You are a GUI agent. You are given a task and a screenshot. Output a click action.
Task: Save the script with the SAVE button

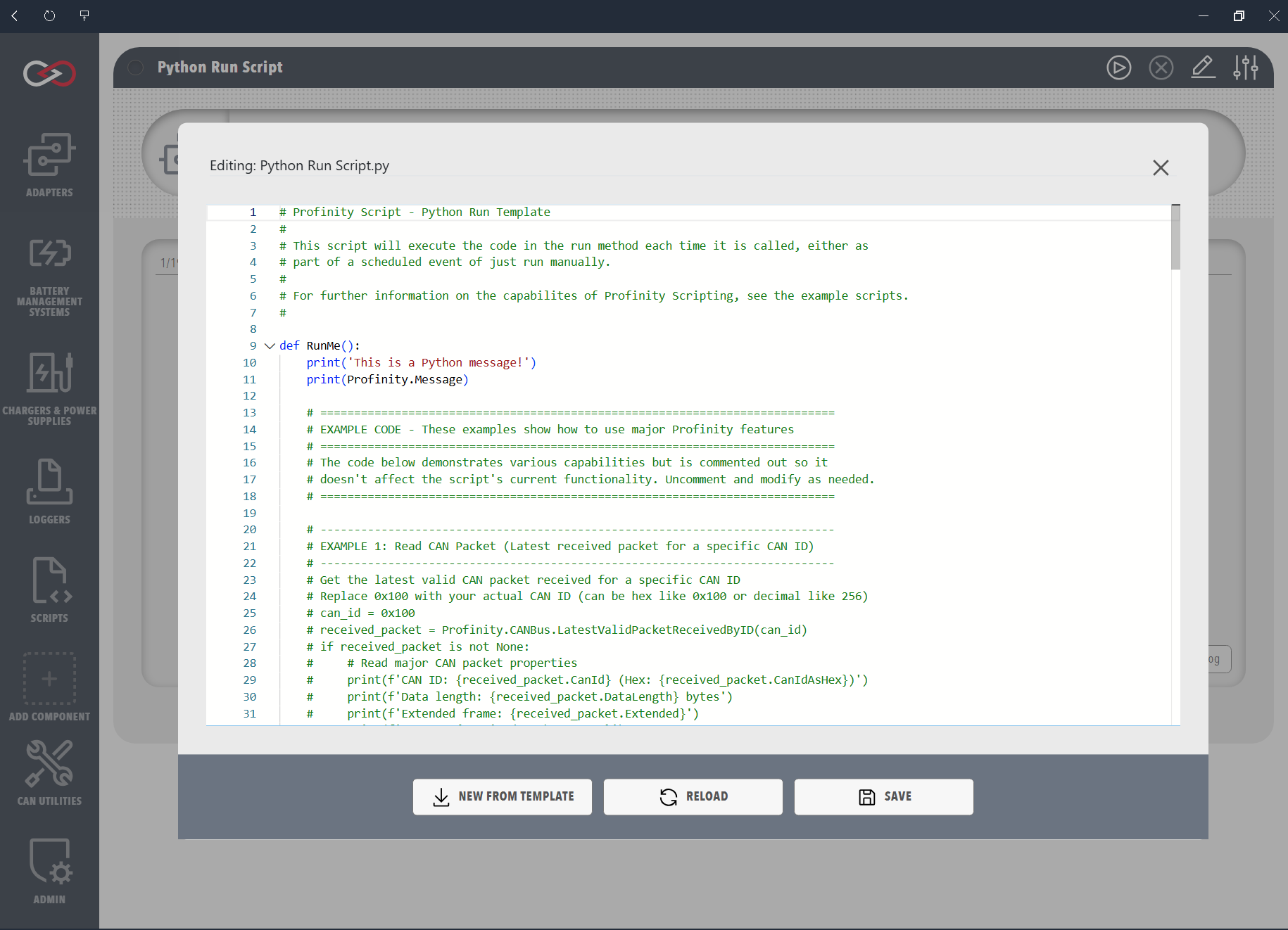pos(883,796)
